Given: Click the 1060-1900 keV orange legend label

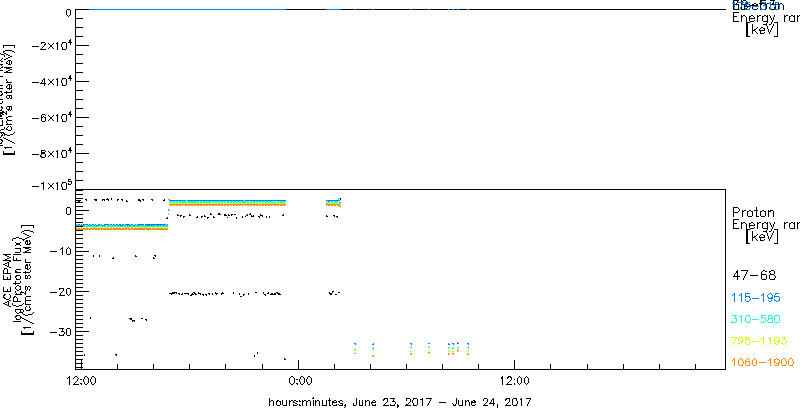Looking at the screenshot, I should click(x=762, y=362).
